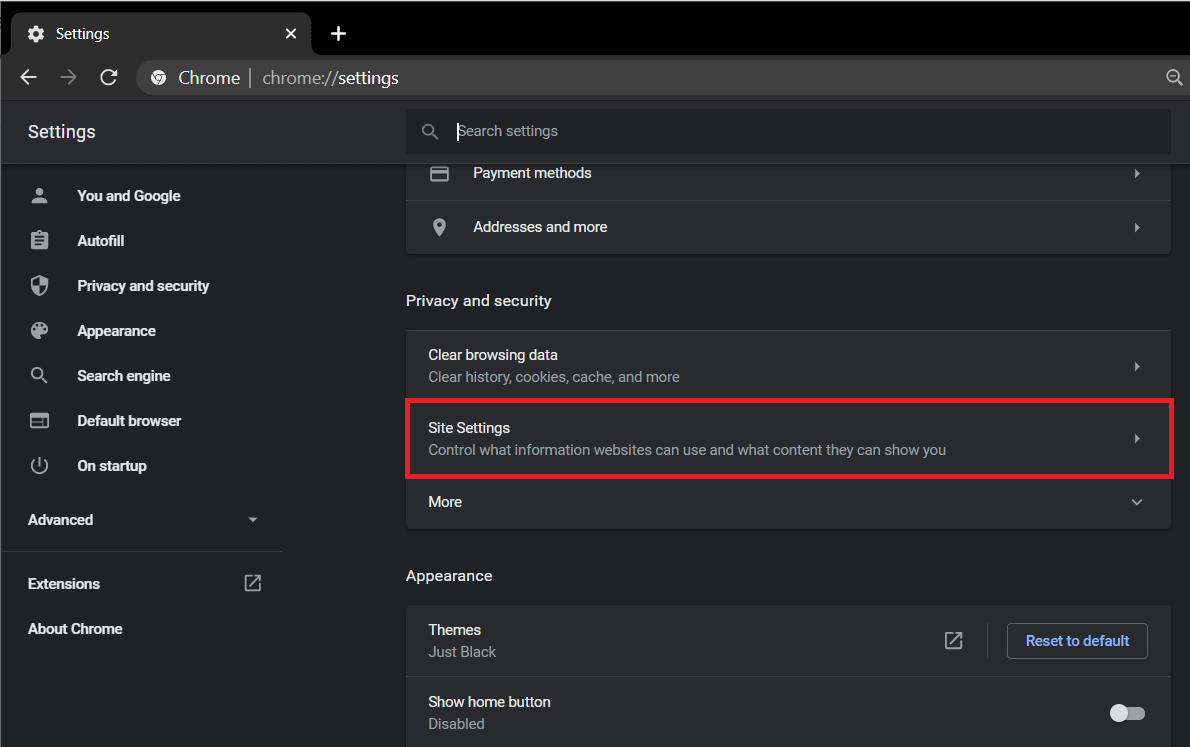The height and width of the screenshot is (747, 1190).
Task: Click the On startup power icon
Action: pos(39,466)
